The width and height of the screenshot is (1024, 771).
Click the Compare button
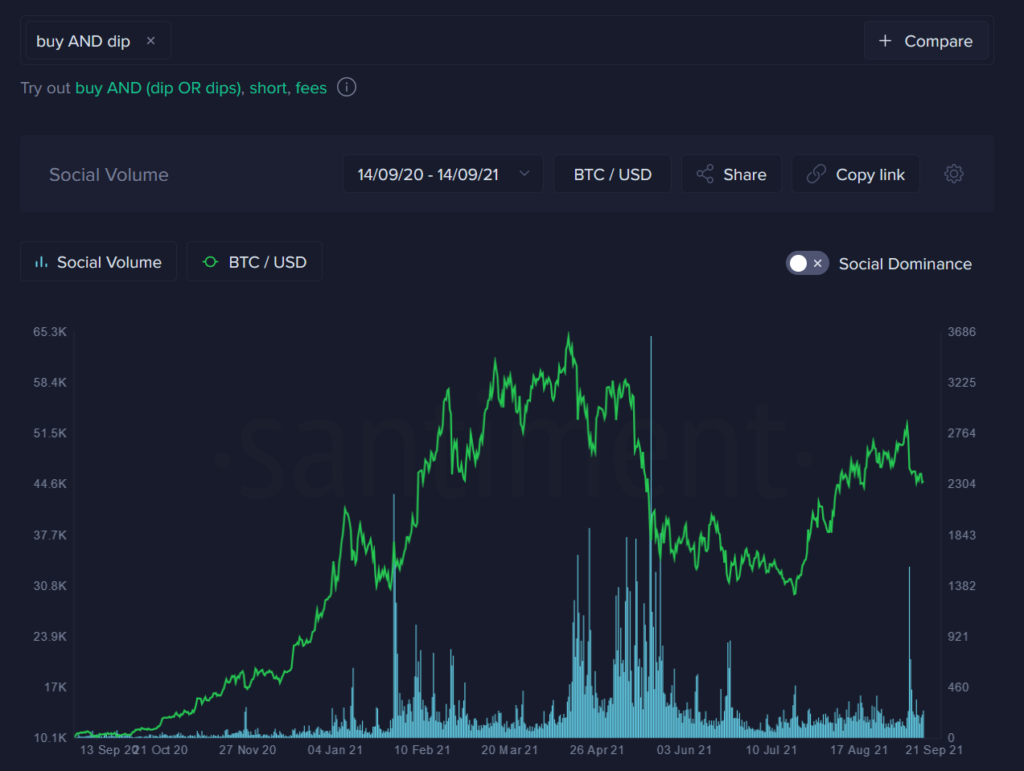pos(926,40)
